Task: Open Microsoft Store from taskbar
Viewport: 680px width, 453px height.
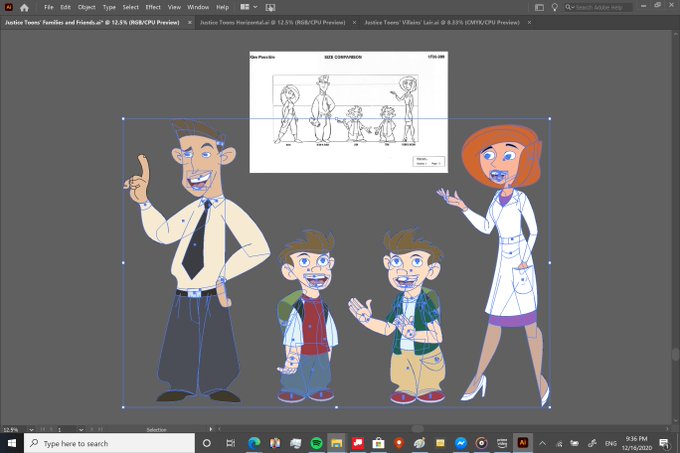Action: 378,443
